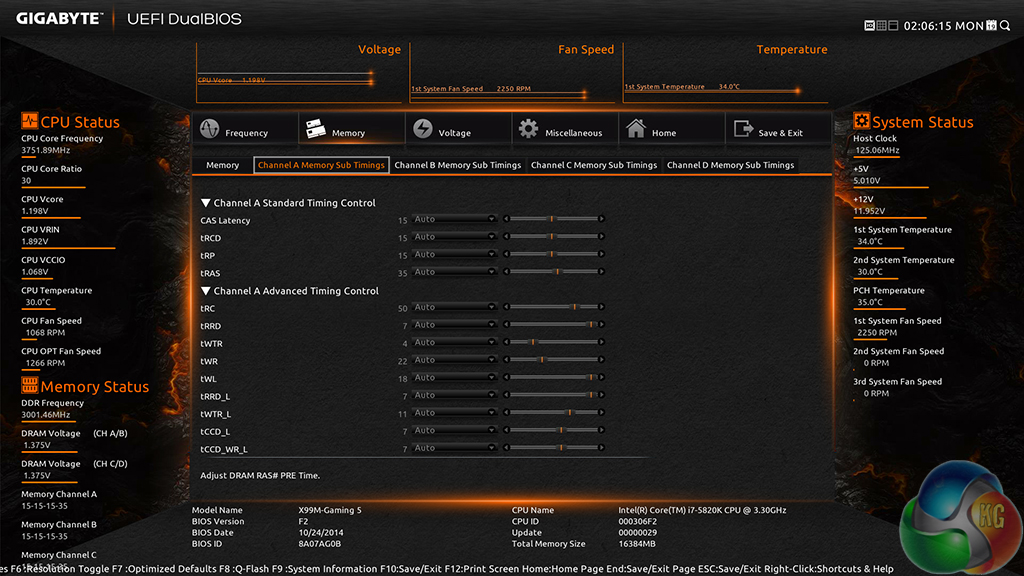Open the calendar date icon by the clock
1024x576 pixels.
coord(991,25)
